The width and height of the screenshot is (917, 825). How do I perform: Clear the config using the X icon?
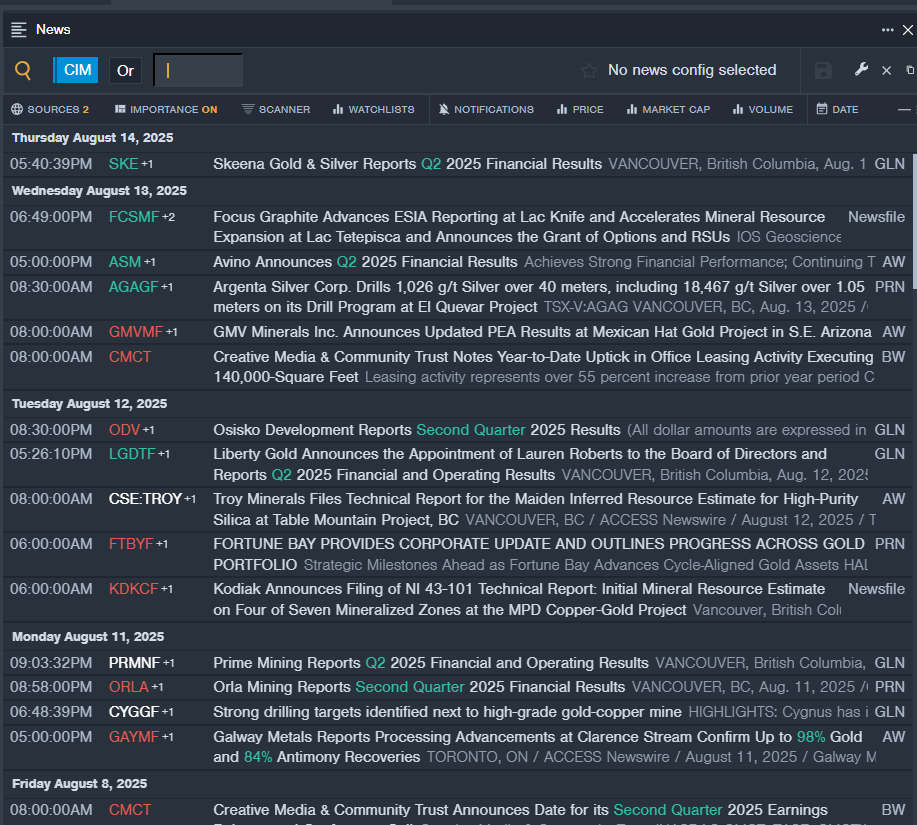point(887,71)
